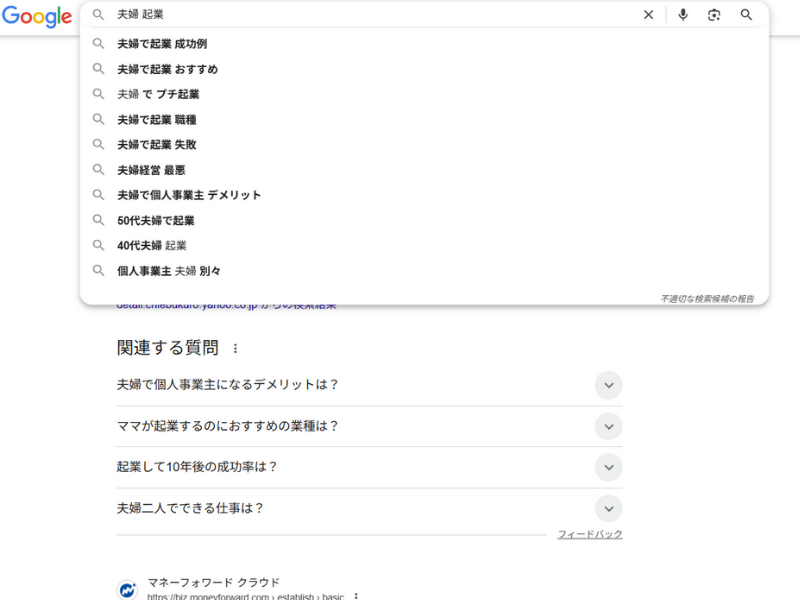Viewport: 800px width, 600px height.
Task: Expand 夫婦二人でできる仕事は？ question
Action: [x=608, y=508]
